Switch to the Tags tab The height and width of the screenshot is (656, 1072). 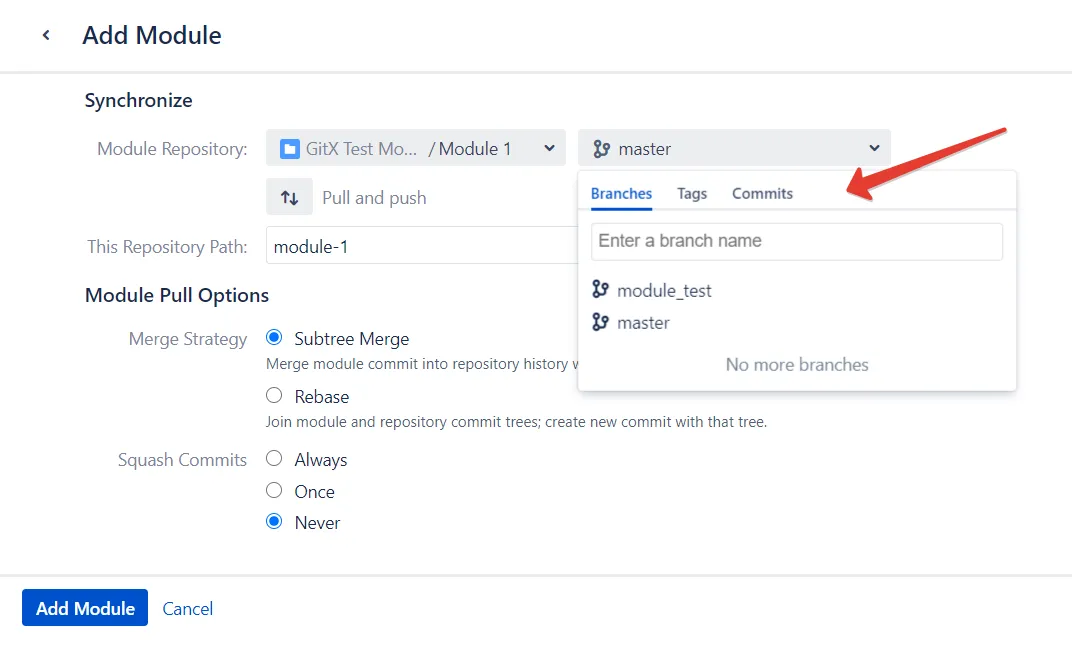[692, 193]
